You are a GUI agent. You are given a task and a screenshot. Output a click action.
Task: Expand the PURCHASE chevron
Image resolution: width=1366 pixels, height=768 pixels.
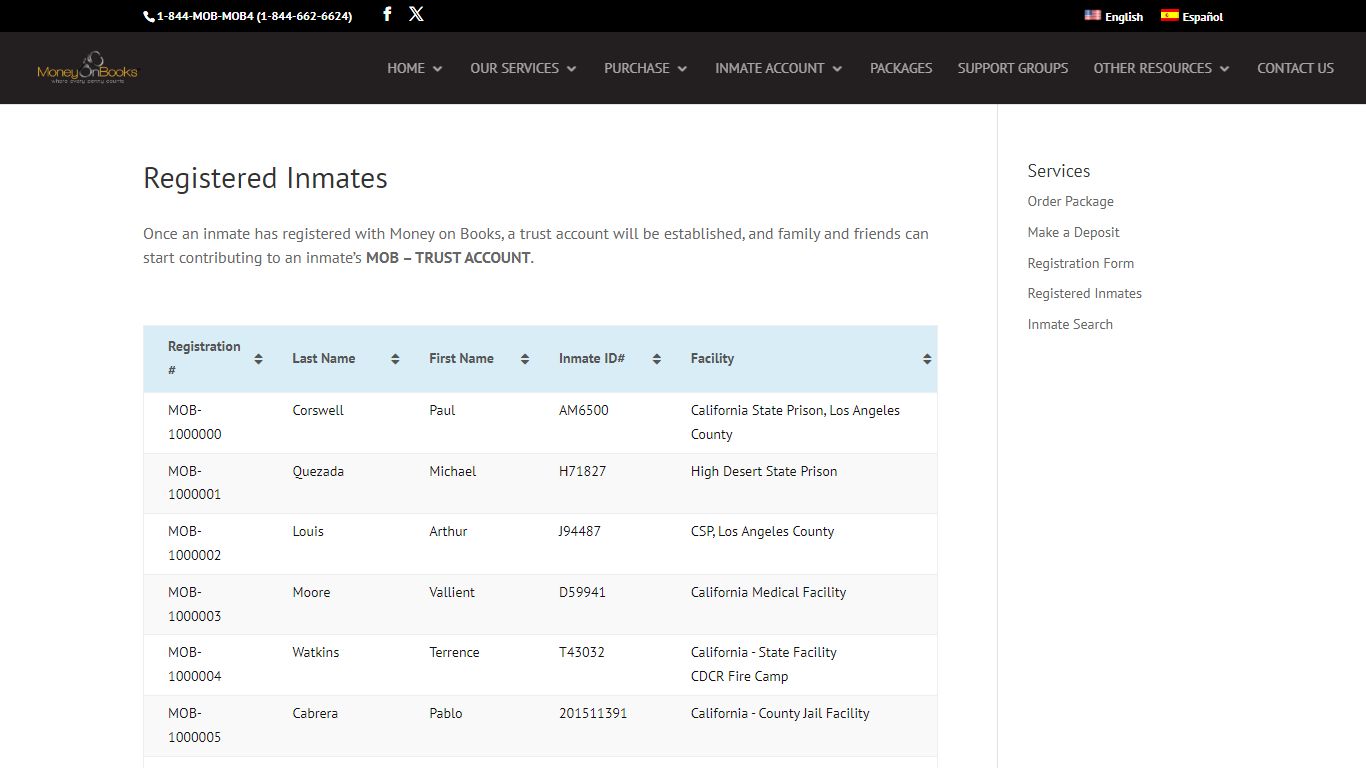(682, 69)
